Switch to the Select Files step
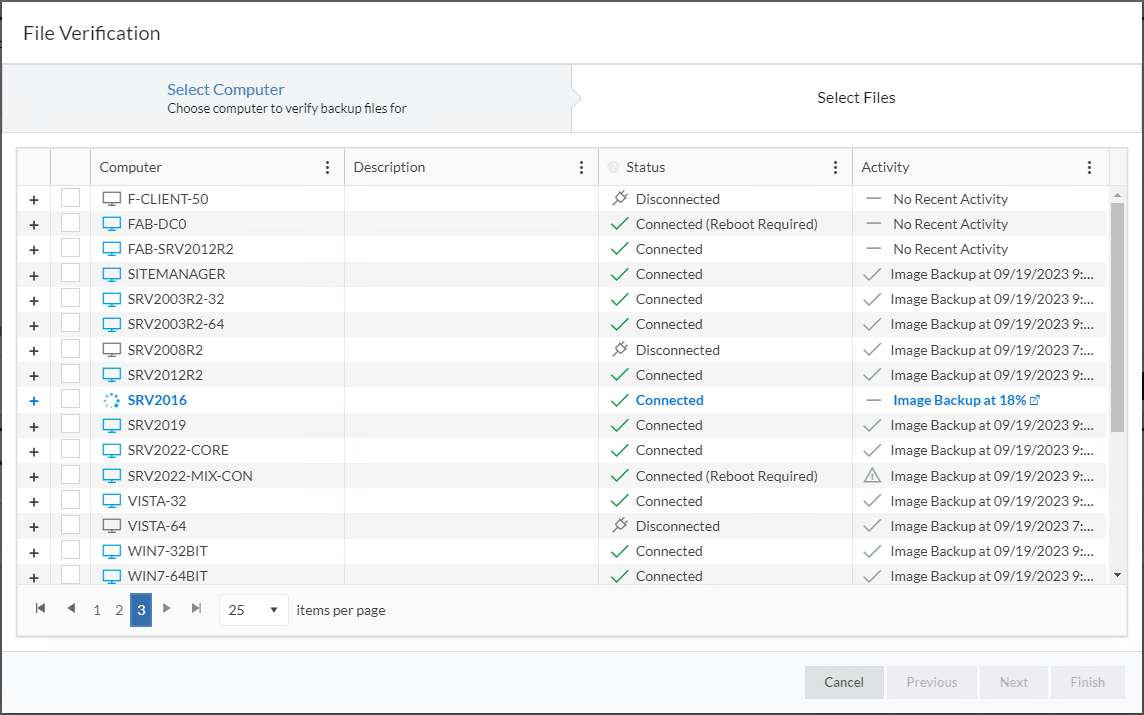Image resolution: width=1144 pixels, height=715 pixels. [x=856, y=98]
